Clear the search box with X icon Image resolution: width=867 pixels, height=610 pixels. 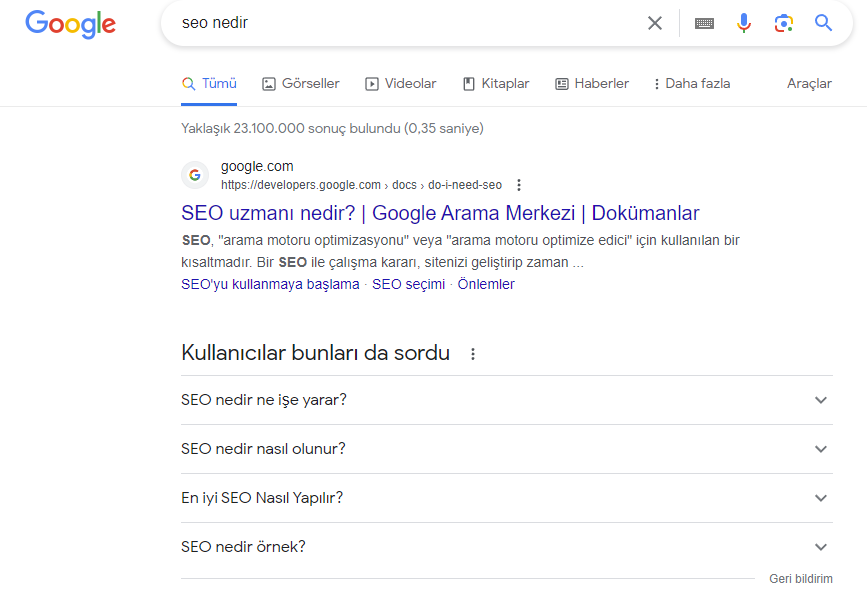(x=655, y=23)
